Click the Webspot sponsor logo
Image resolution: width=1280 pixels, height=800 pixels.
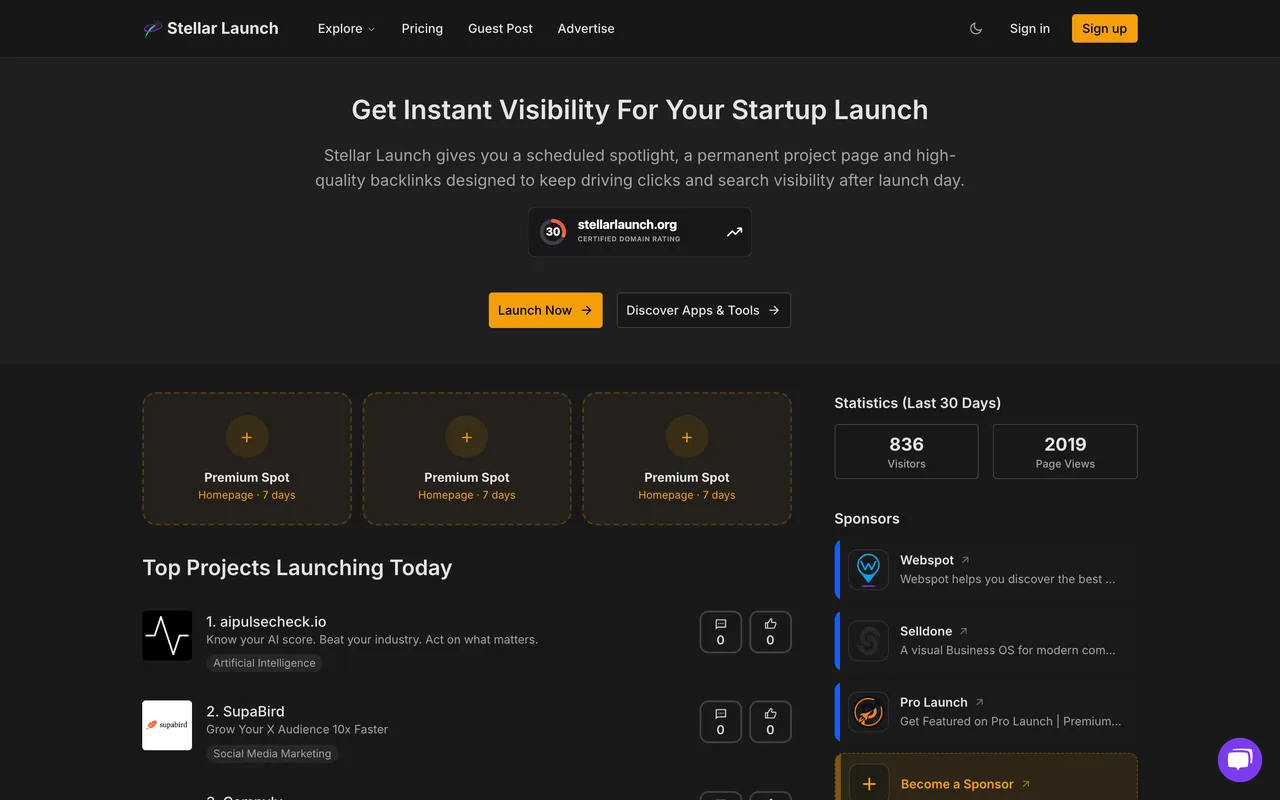click(868, 570)
